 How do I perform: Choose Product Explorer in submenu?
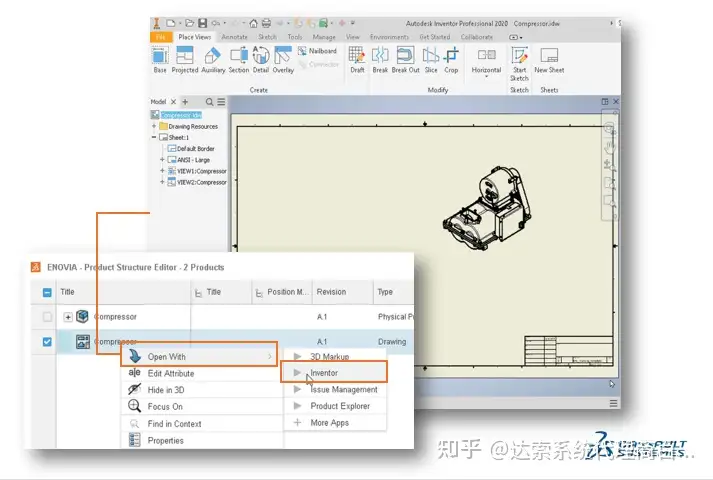(334, 406)
